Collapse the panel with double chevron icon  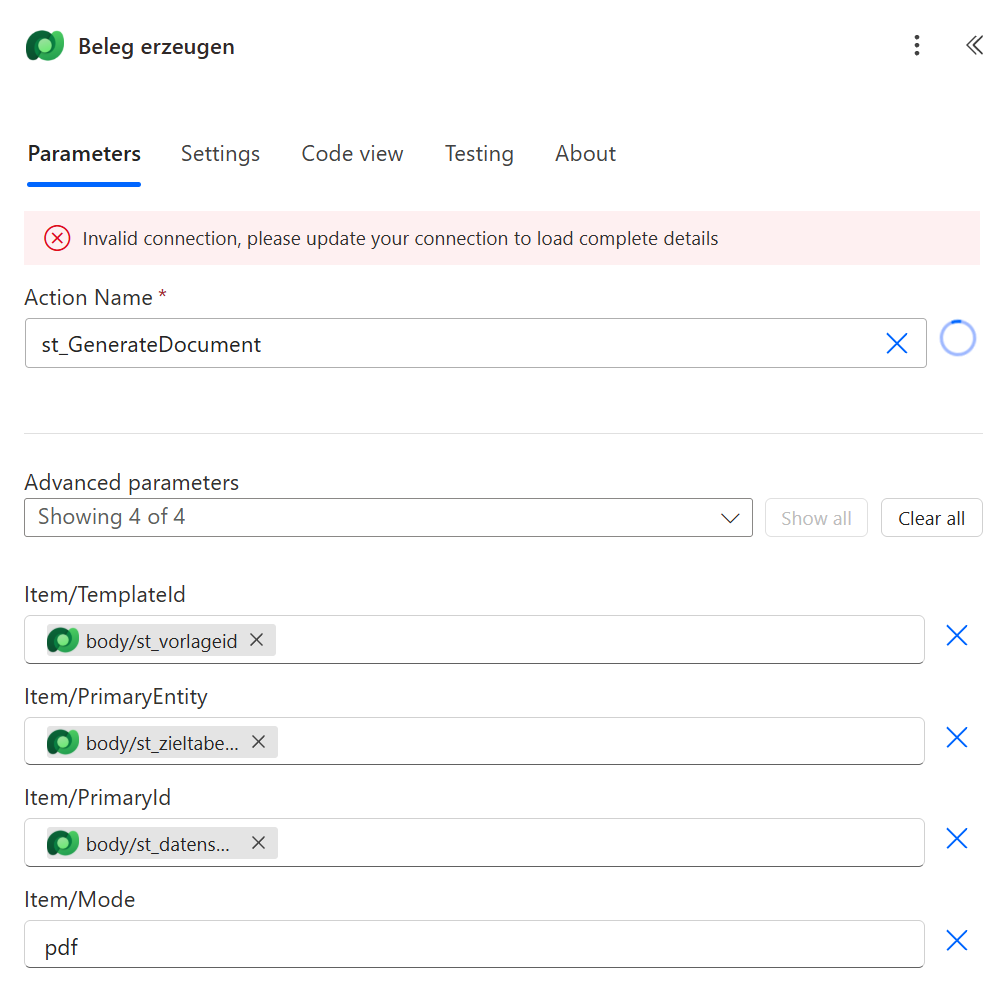click(x=974, y=46)
